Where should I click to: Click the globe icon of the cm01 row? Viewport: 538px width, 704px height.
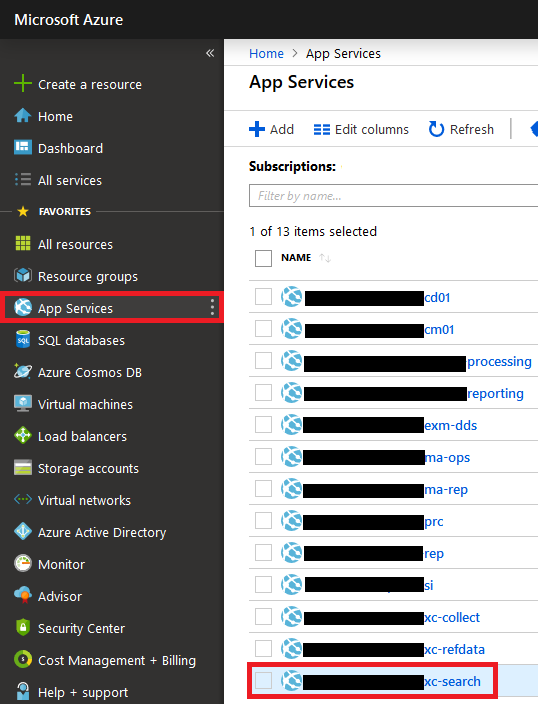[x=291, y=329]
